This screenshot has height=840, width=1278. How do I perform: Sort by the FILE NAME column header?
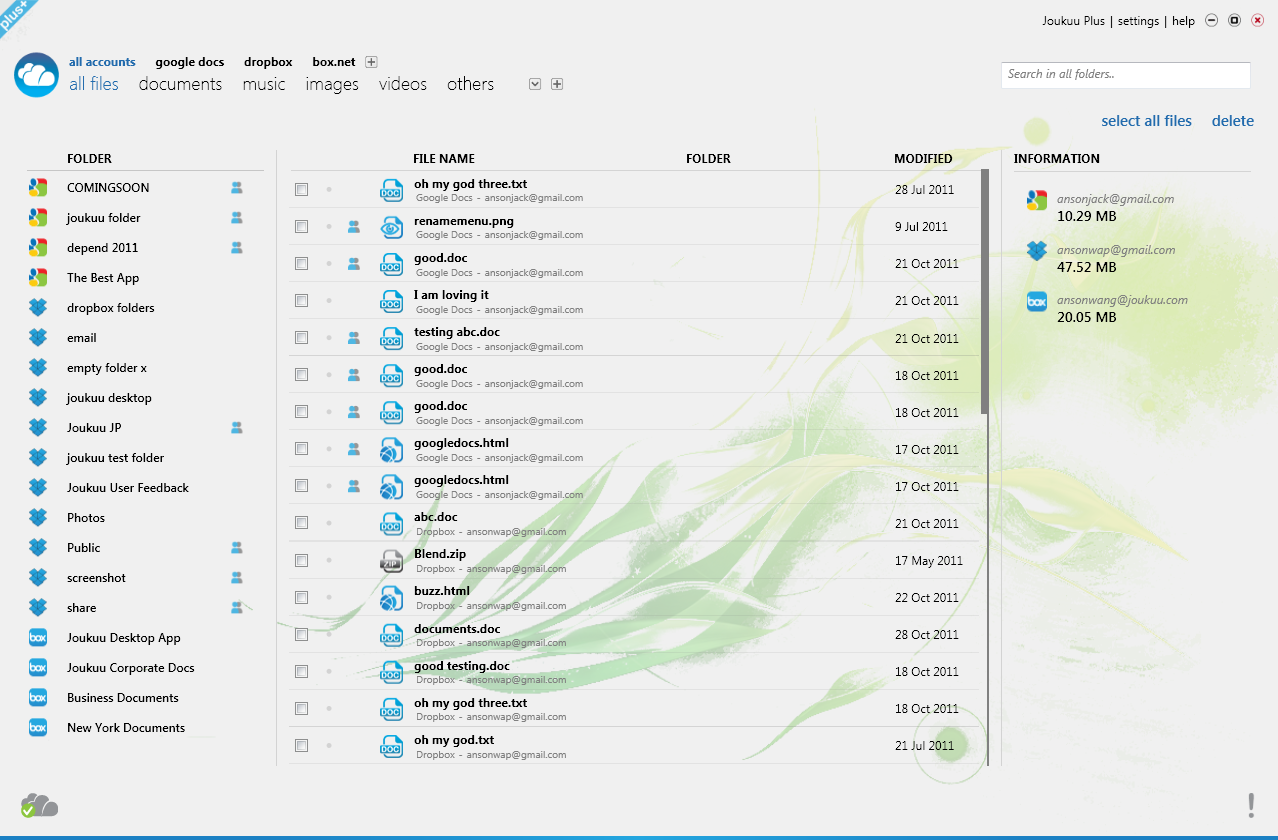(x=444, y=158)
